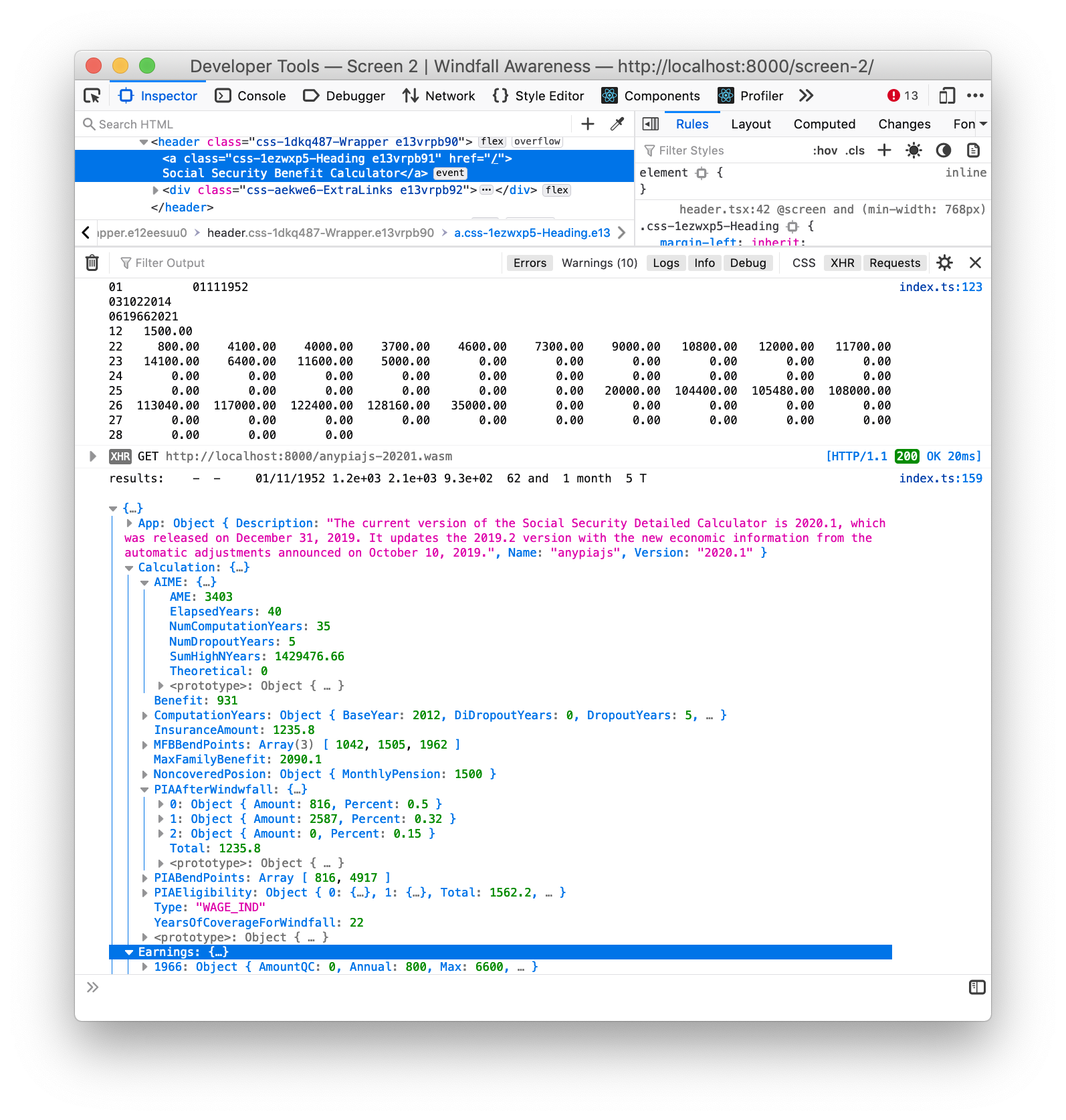Click the event badge on anchor
This screenshot has width=1066, height=1120.
coord(450,173)
